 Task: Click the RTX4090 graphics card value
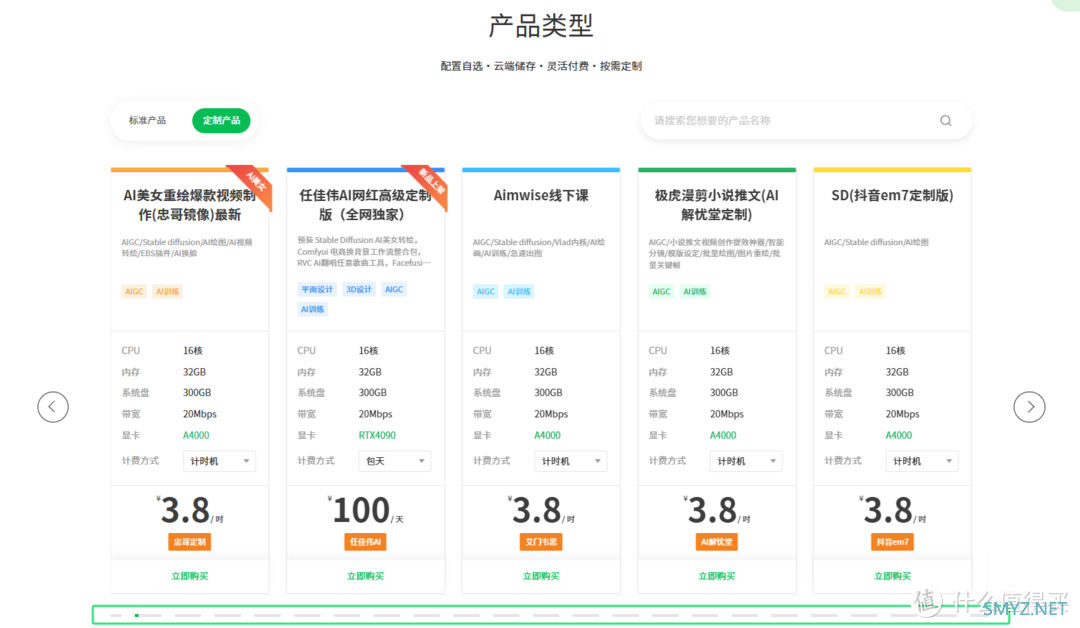pyautogui.click(x=377, y=435)
